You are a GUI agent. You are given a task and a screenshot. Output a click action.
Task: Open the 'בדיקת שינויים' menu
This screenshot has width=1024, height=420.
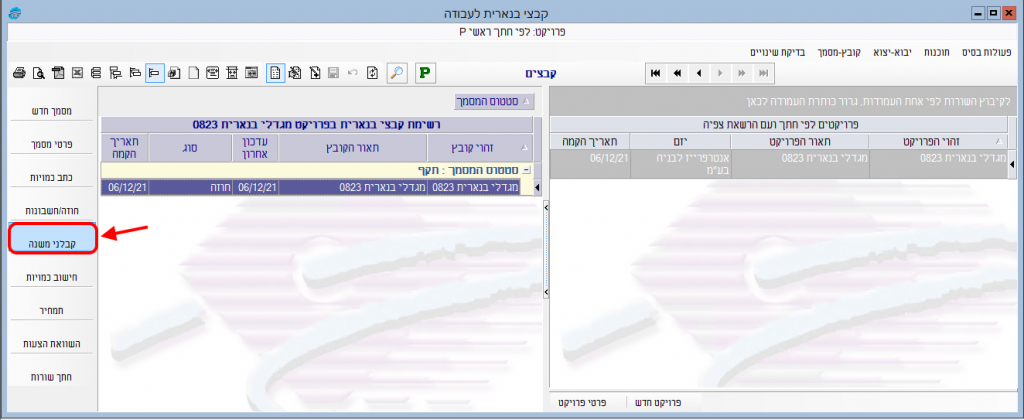coord(778,51)
